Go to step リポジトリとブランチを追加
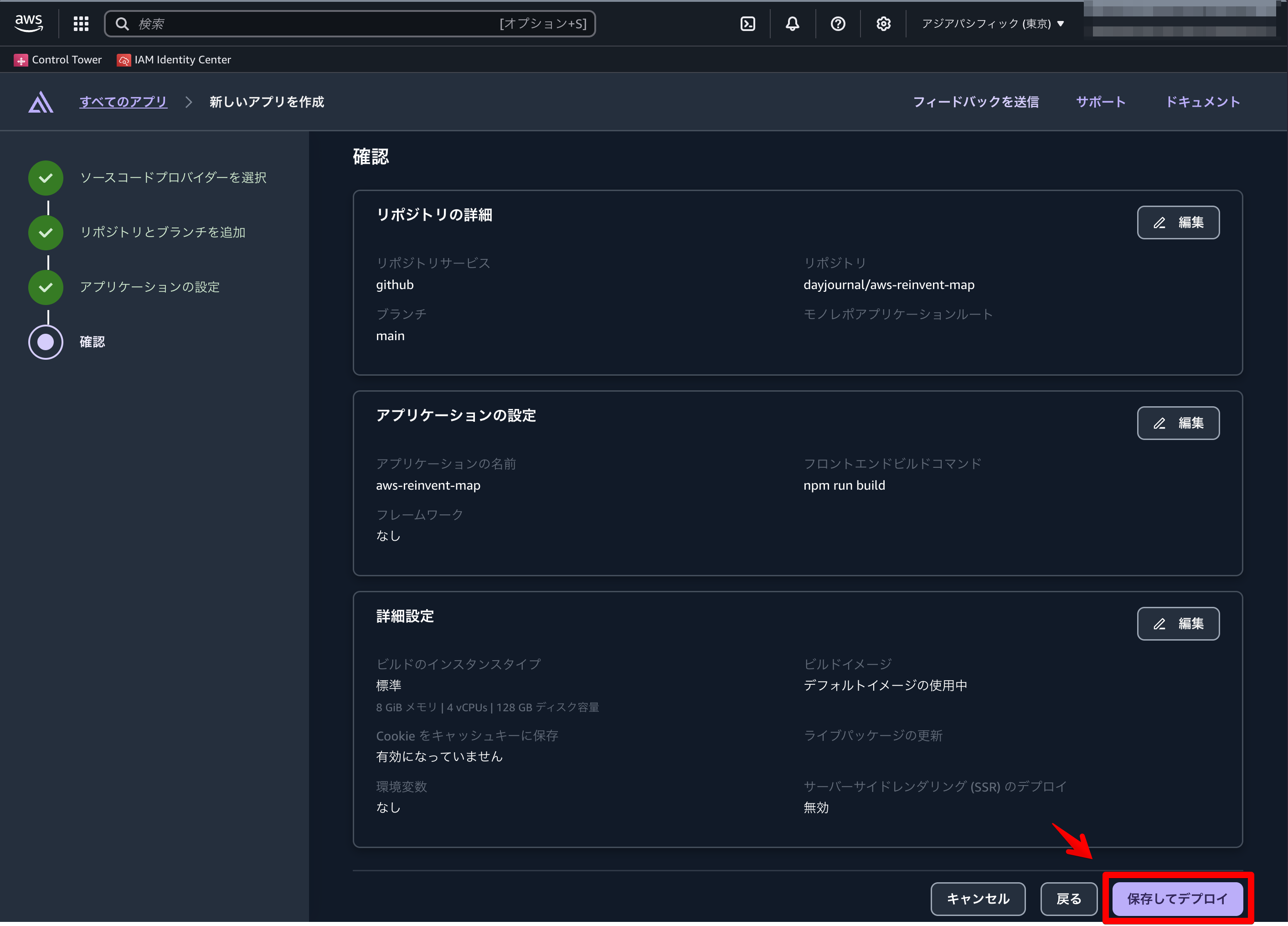 tap(162, 233)
